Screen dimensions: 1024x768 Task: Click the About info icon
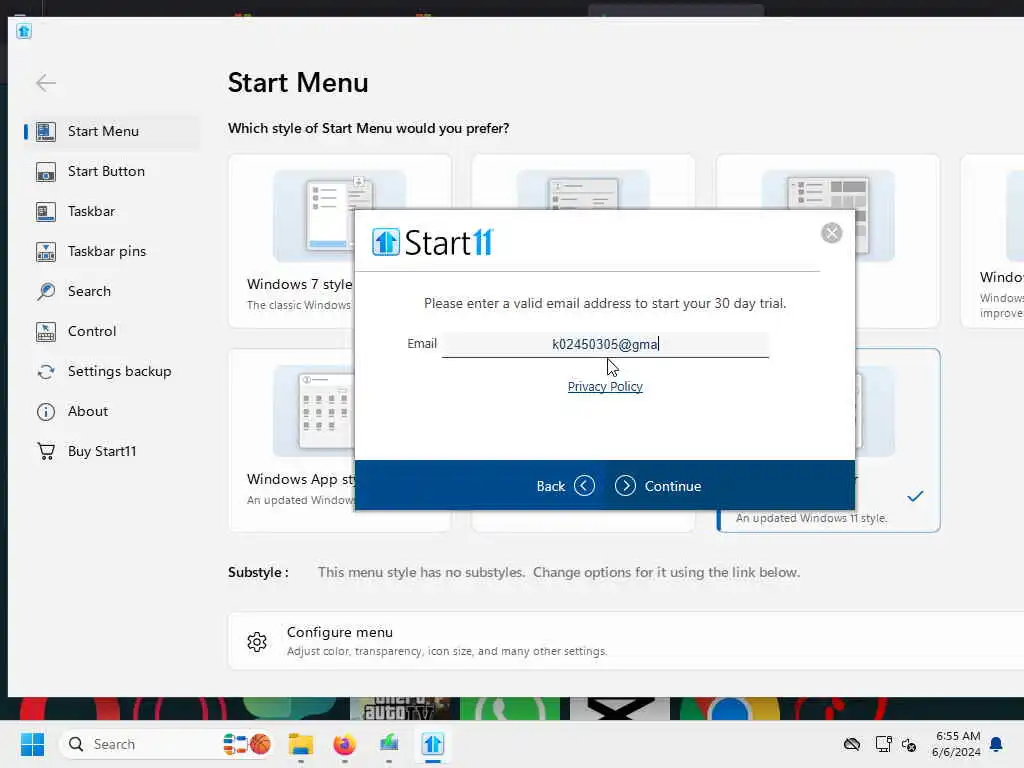pyautogui.click(x=46, y=411)
